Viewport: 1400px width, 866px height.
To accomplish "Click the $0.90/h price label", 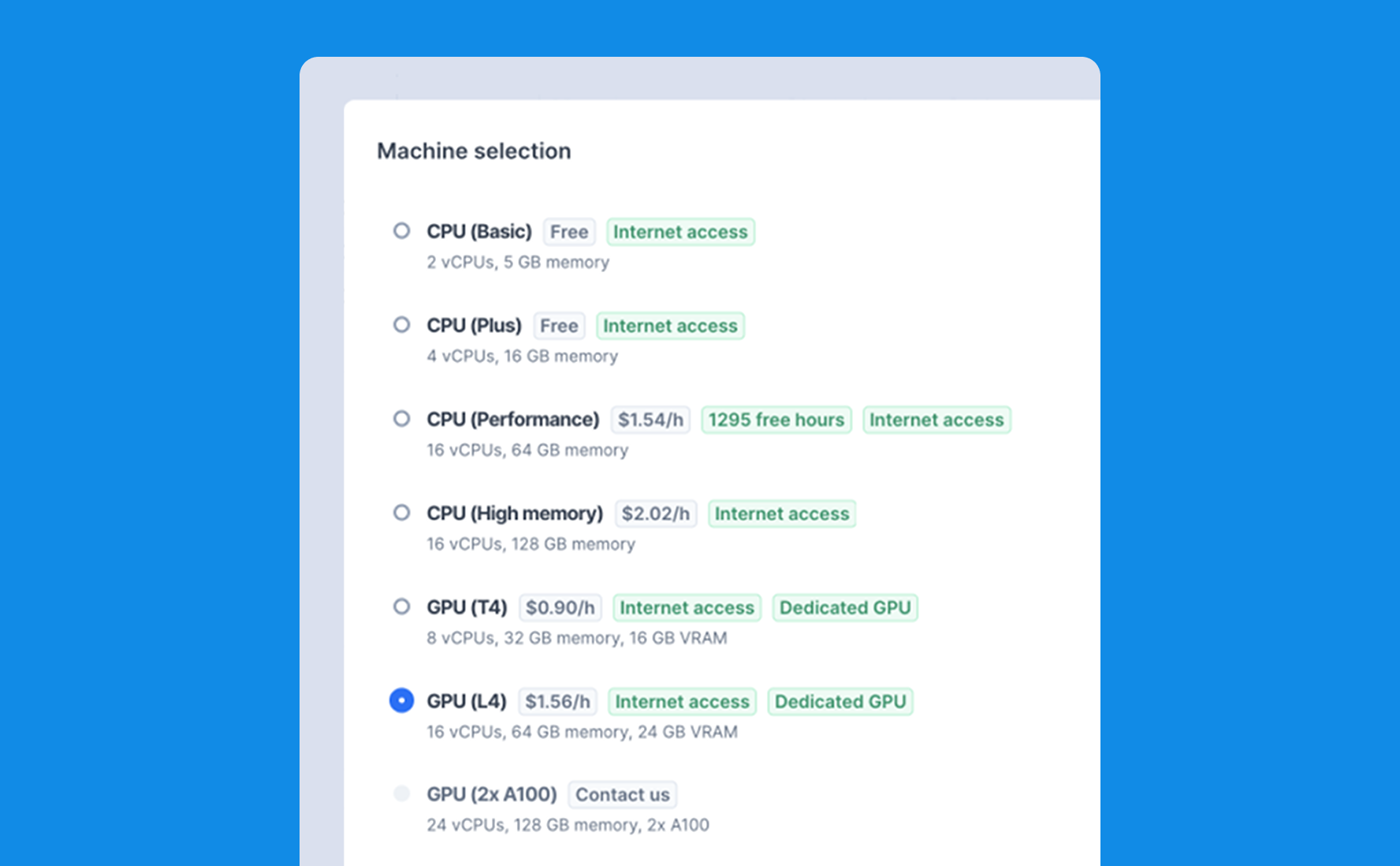I will 560,607.
